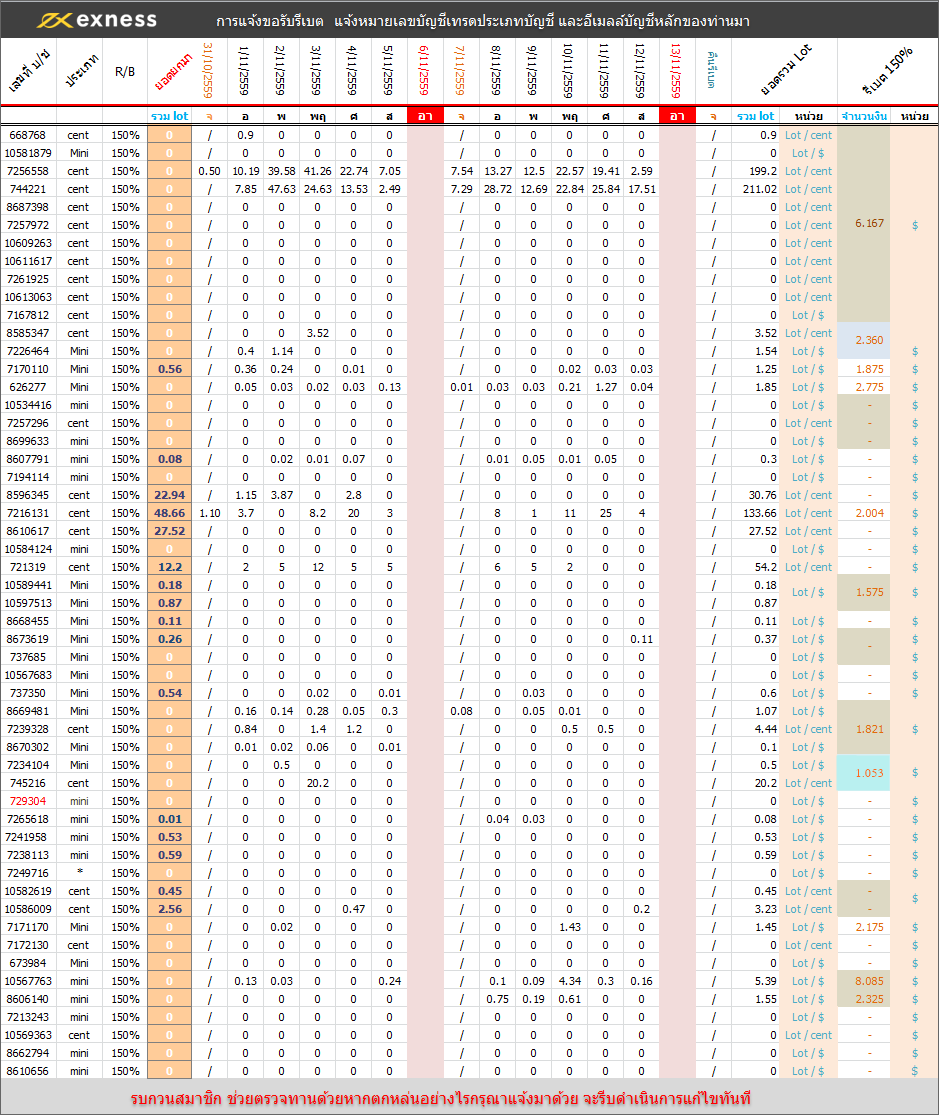
Task: Click account number 668768
Action: click(28, 135)
